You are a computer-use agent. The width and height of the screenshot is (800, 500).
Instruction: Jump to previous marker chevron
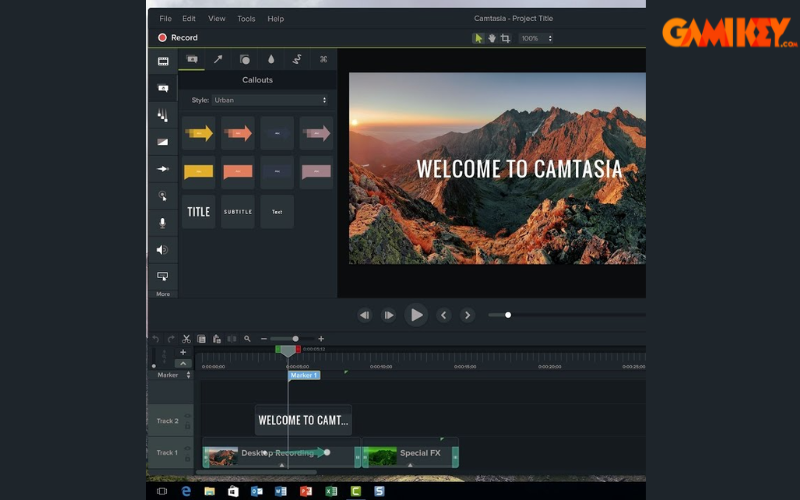tap(443, 315)
